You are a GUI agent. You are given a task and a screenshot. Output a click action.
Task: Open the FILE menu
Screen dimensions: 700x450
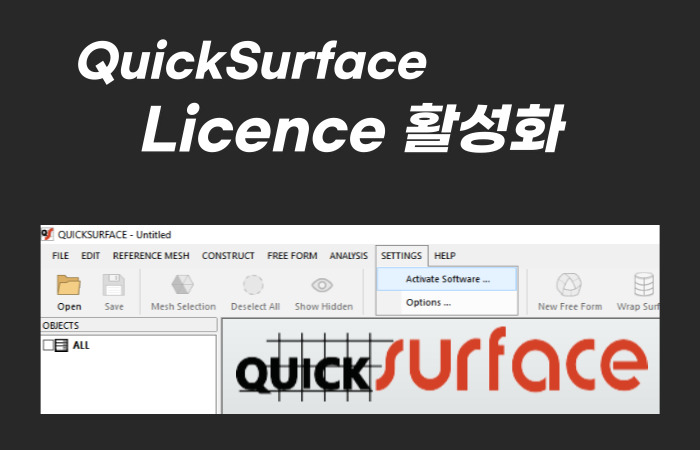[x=60, y=256]
